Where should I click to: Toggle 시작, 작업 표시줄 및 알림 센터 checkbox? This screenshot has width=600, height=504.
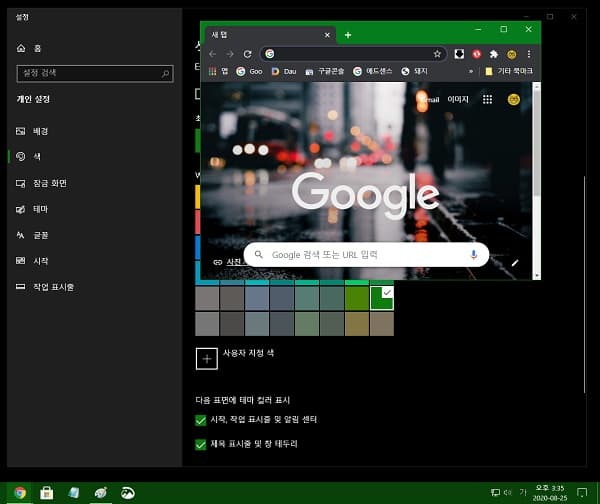tap(201, 420)
